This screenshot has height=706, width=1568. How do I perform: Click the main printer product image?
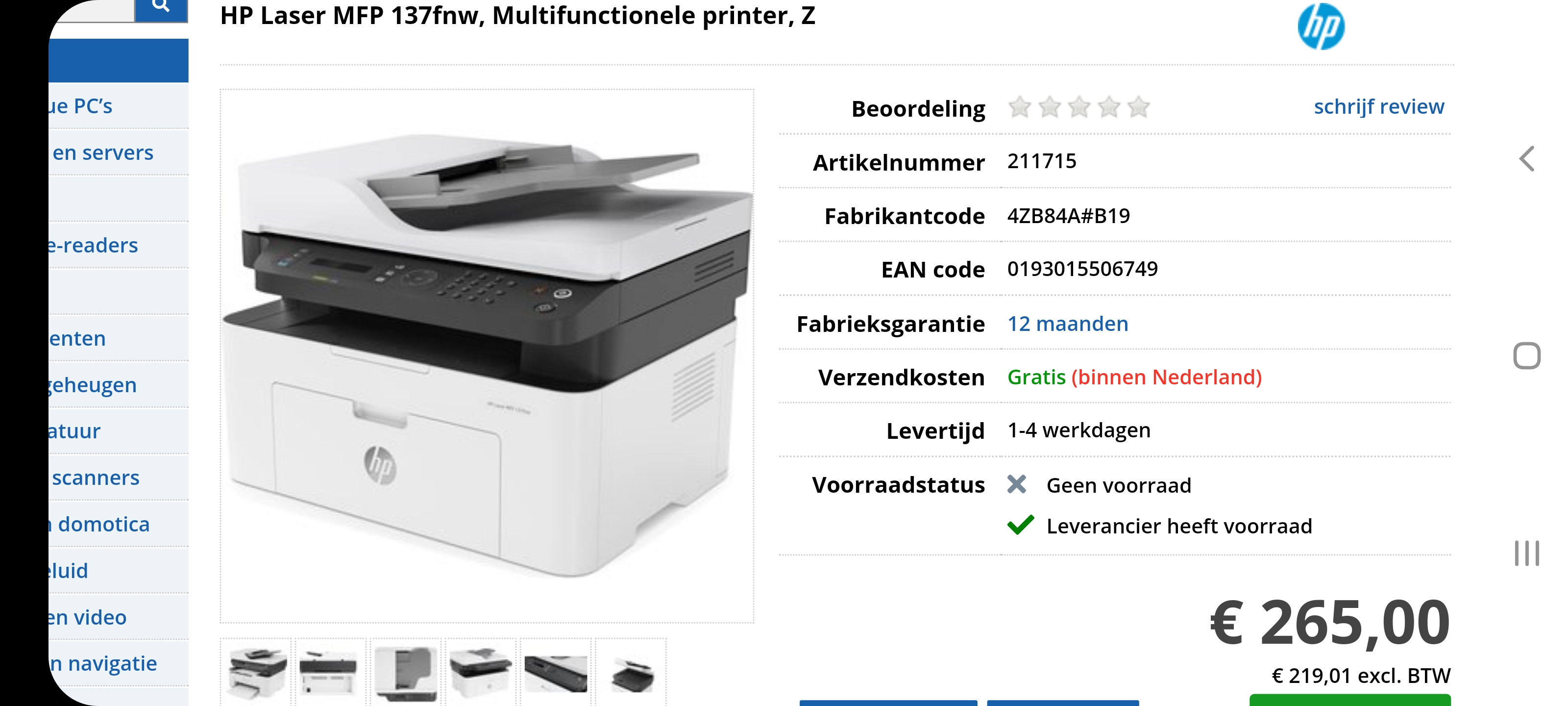pyautogui.click(x=487, y=356)
